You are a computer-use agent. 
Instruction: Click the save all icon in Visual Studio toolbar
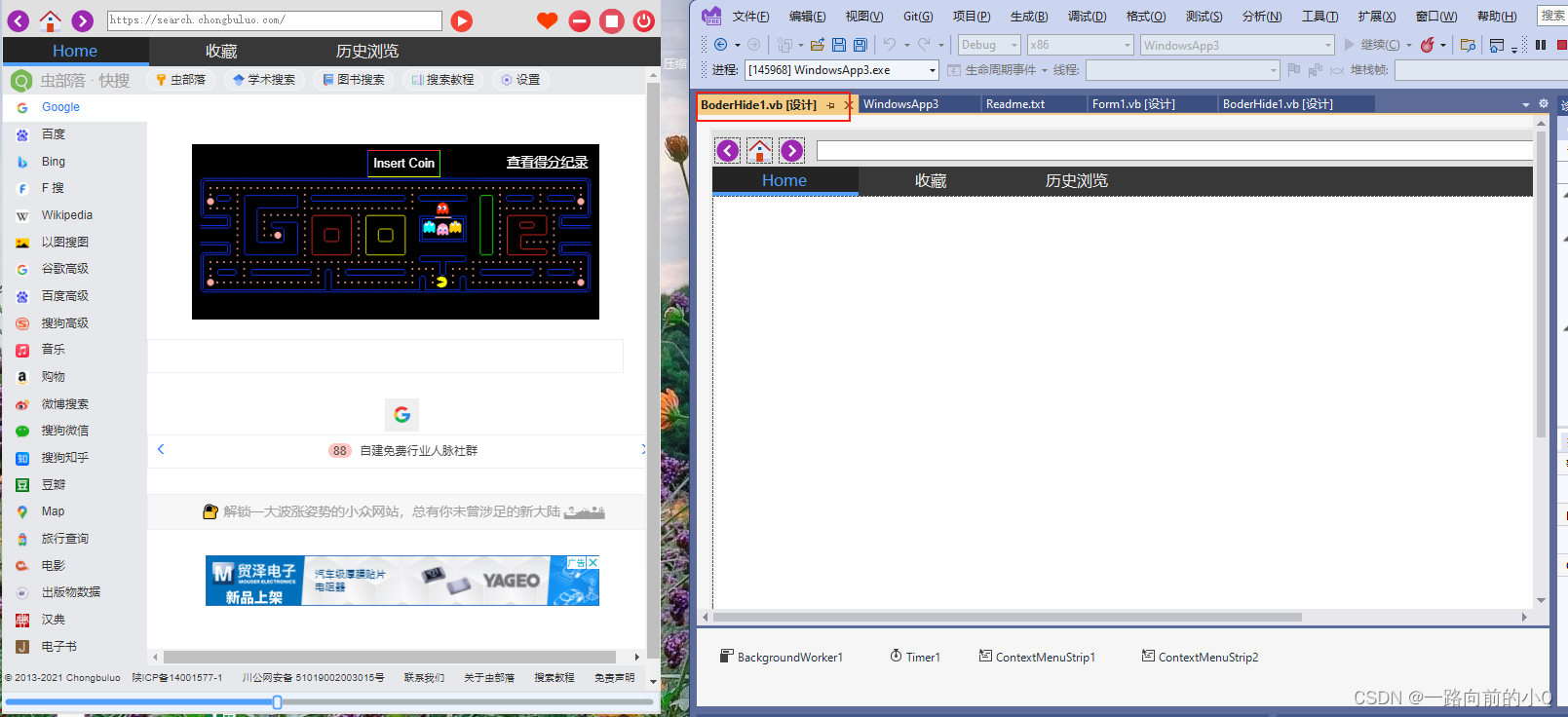coord(860,45)
